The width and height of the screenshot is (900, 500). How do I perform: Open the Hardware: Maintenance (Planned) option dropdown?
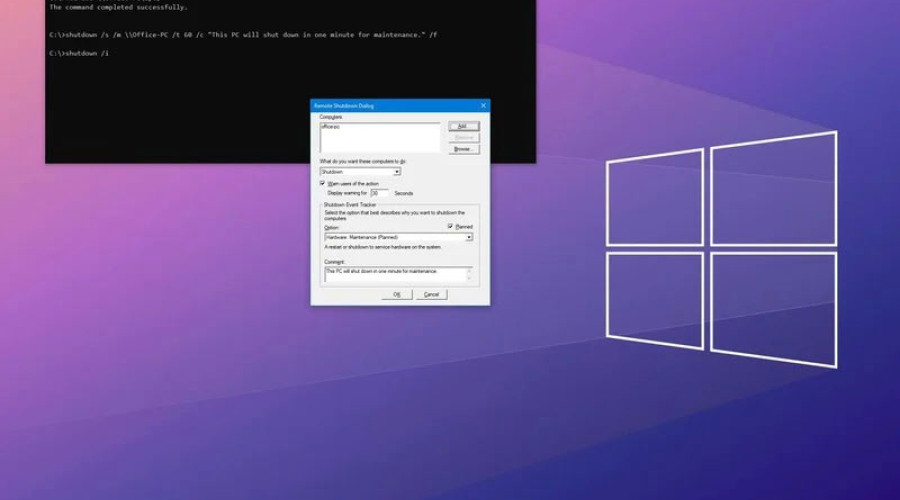[469, 237]
